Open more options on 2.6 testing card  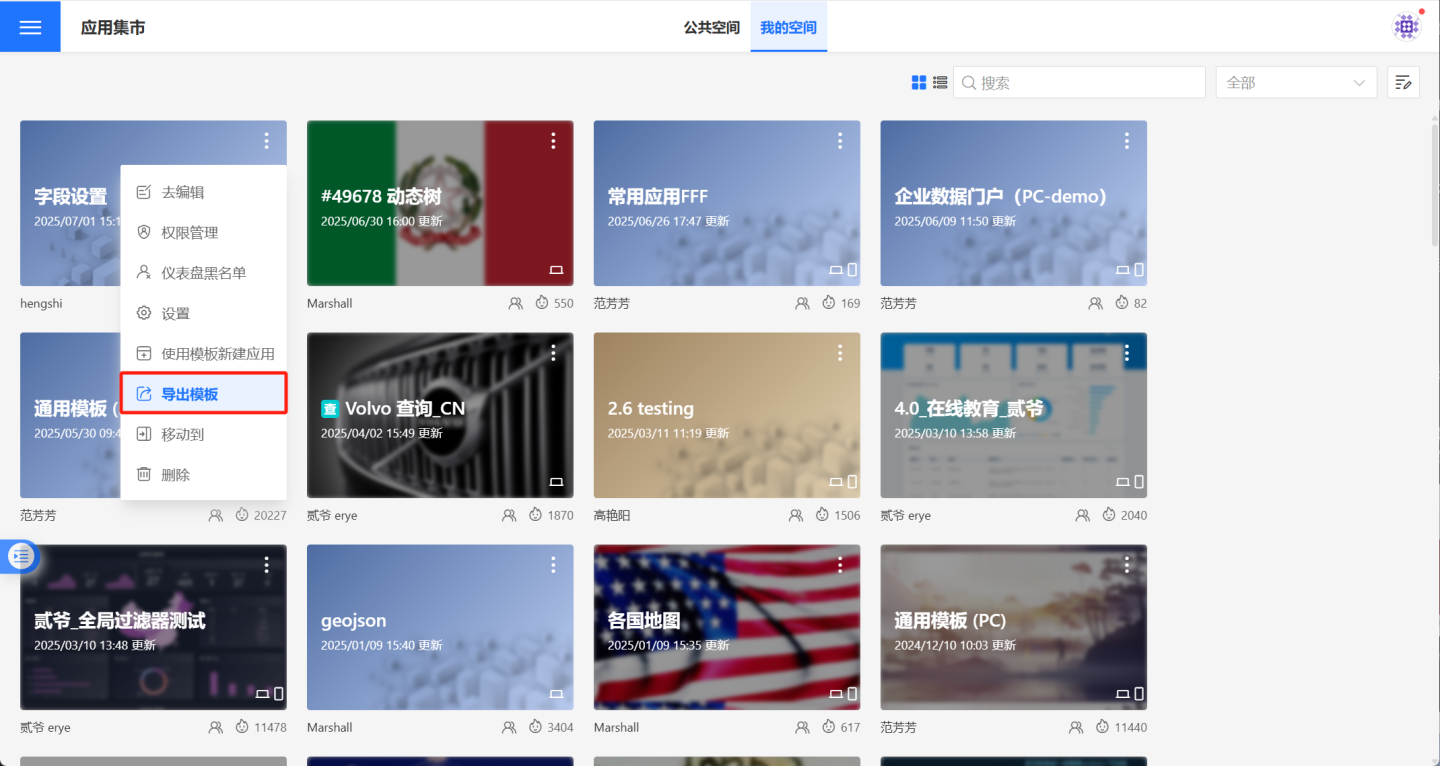[840, 353]
